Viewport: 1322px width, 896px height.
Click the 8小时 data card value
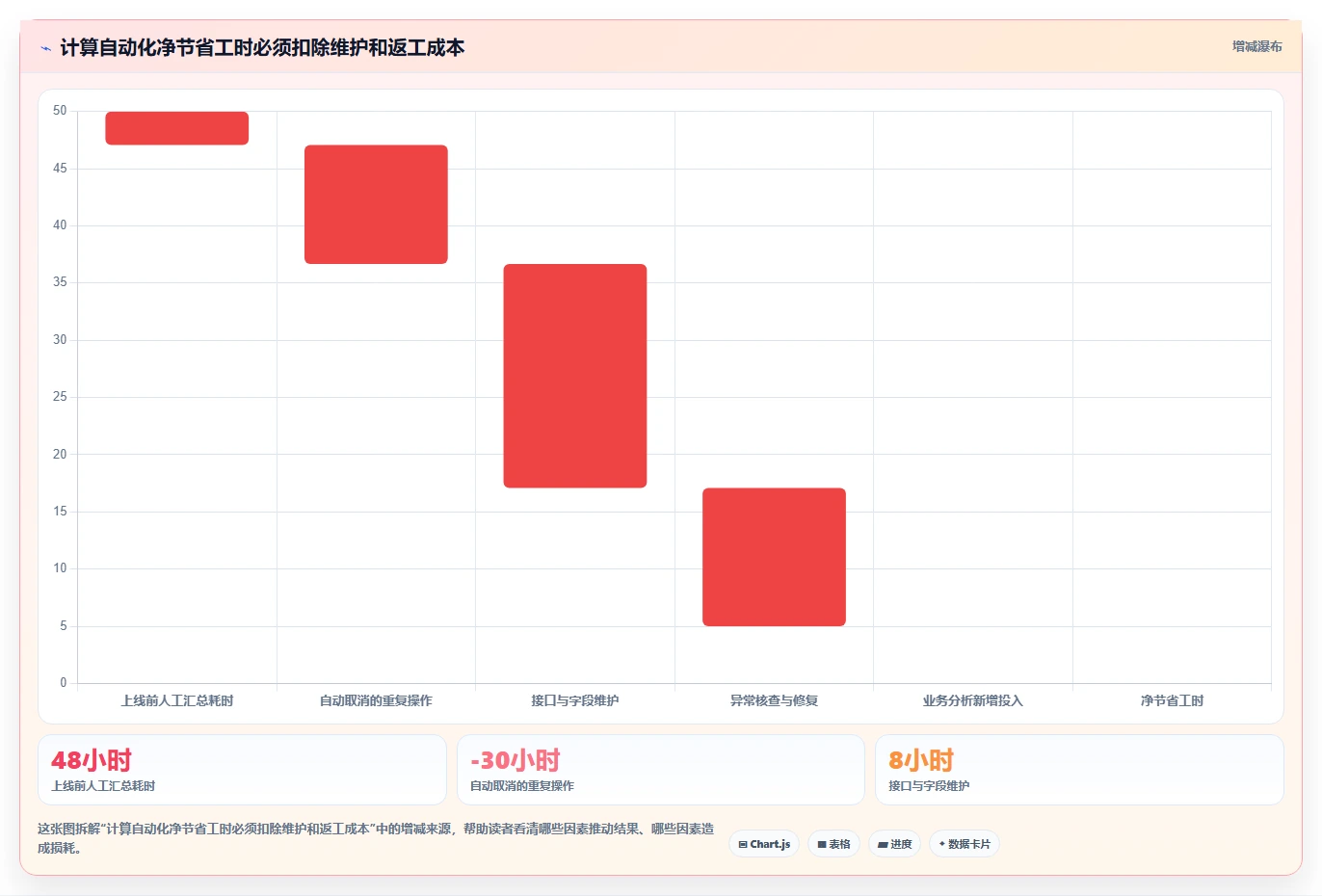pos(921,760)
